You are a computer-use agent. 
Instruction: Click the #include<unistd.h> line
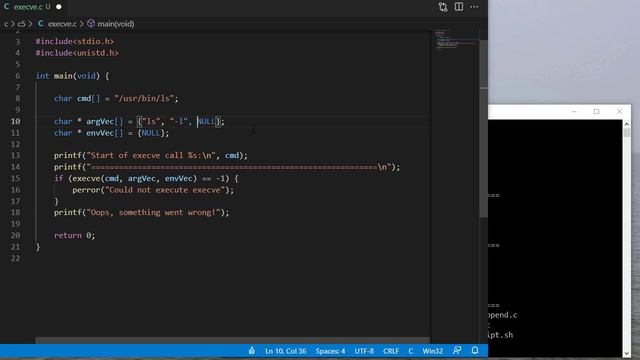[x=77, y=53]
